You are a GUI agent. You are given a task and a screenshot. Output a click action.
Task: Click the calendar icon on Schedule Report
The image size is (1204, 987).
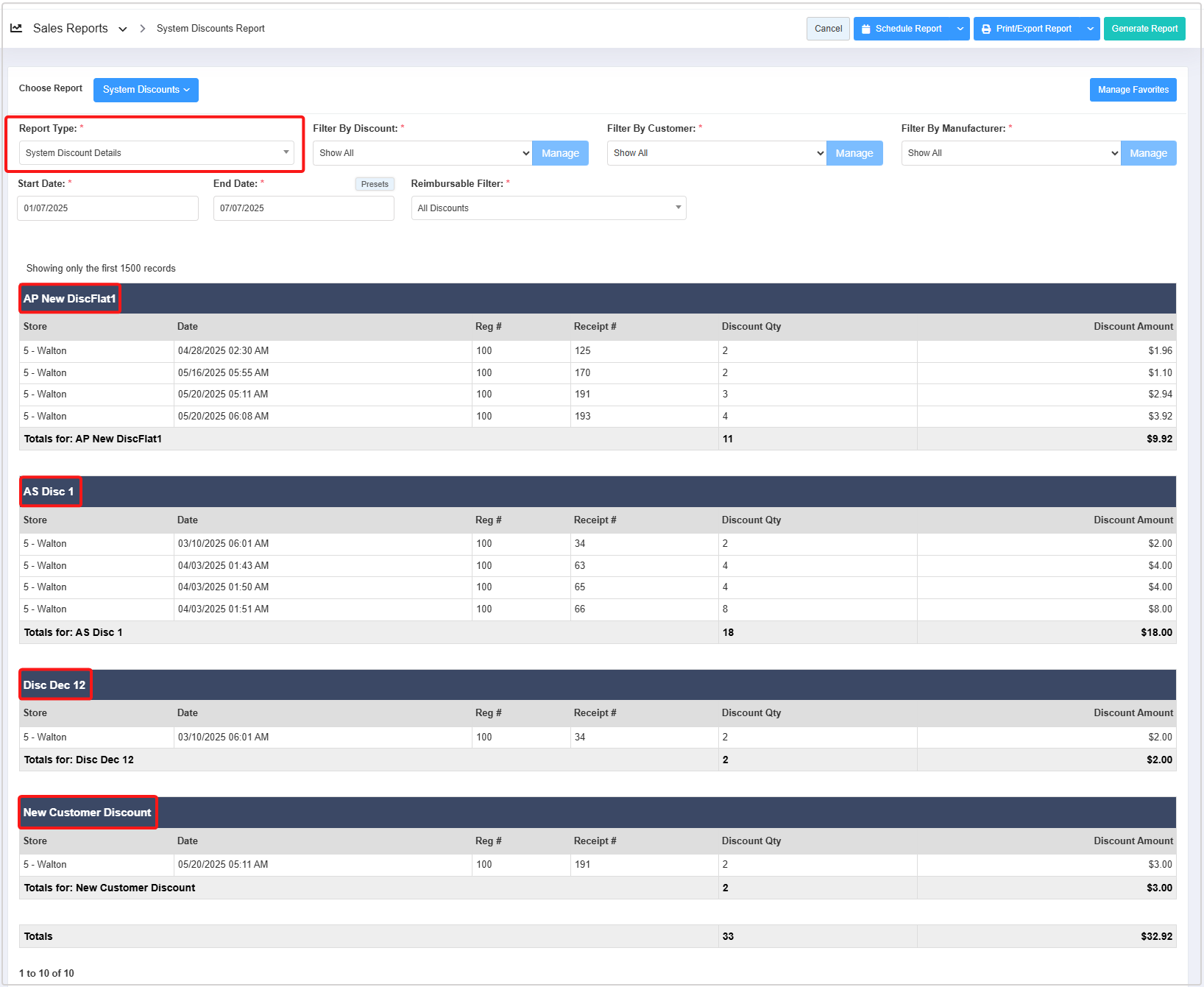866,29
